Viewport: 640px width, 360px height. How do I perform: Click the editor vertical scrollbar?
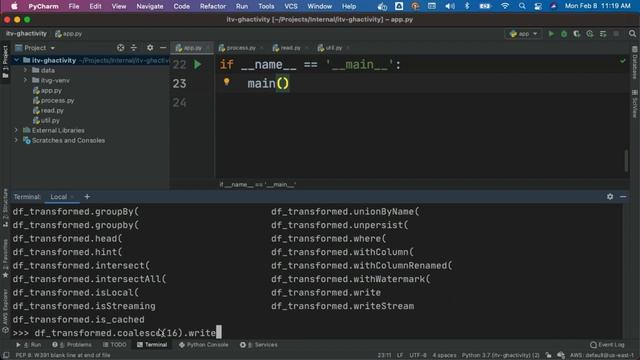(x=626, y=161)
